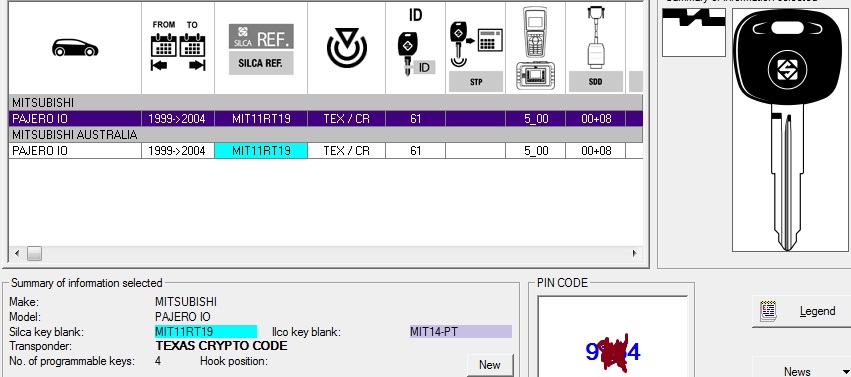This screenshot has height=377, width=851.
Task: Click the key ID column header icon
Action: click(x=416, y=42)
